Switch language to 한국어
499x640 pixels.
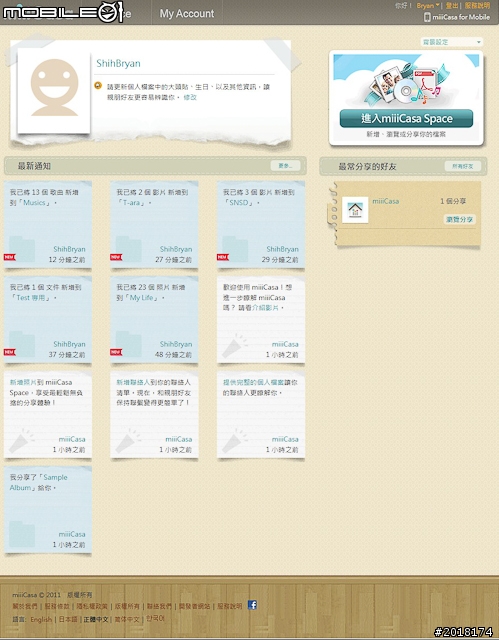pyautogui.click(x=155, y=618)
